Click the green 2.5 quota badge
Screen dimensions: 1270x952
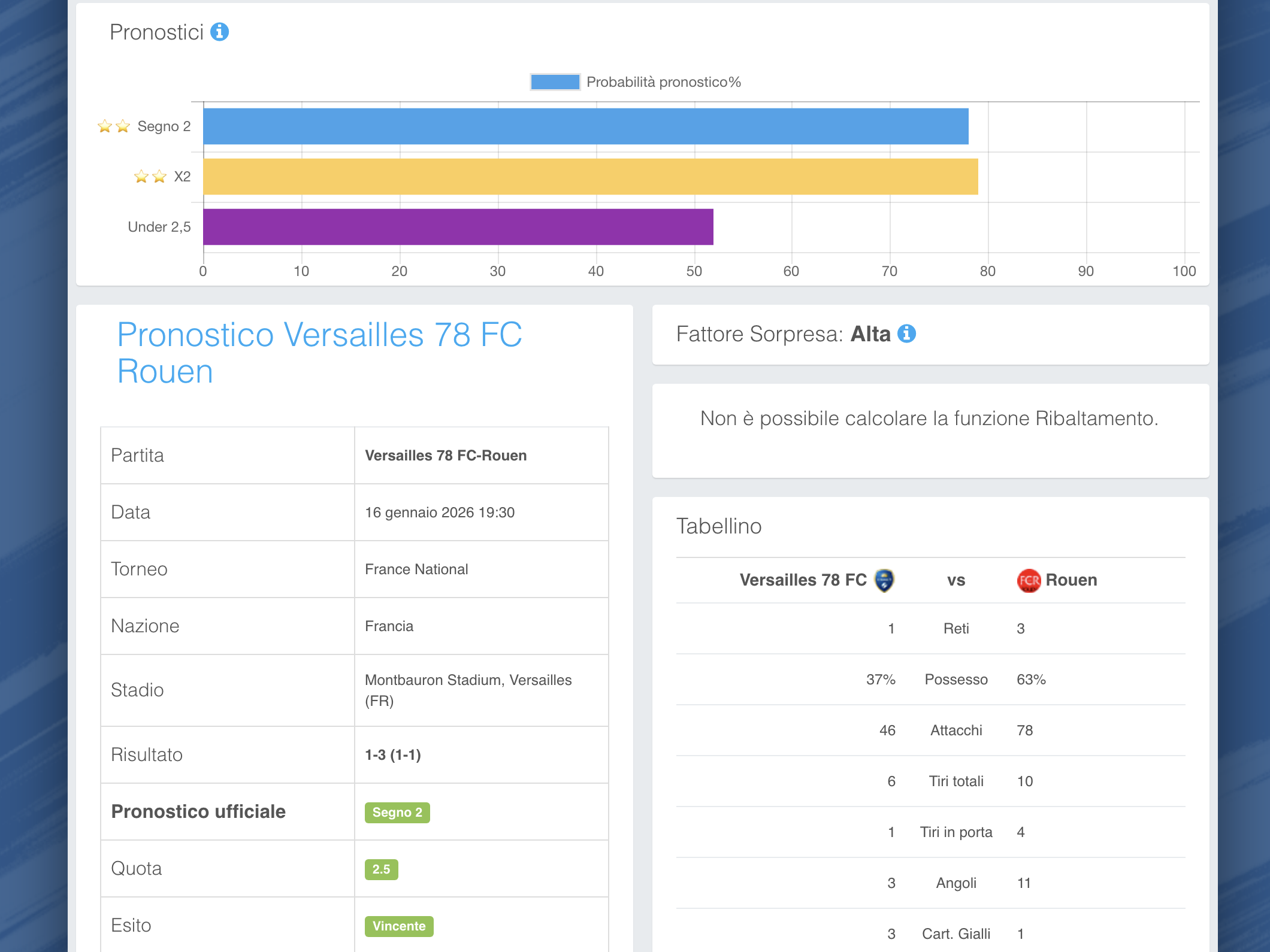pyautogui.click(x=381, y=869)
